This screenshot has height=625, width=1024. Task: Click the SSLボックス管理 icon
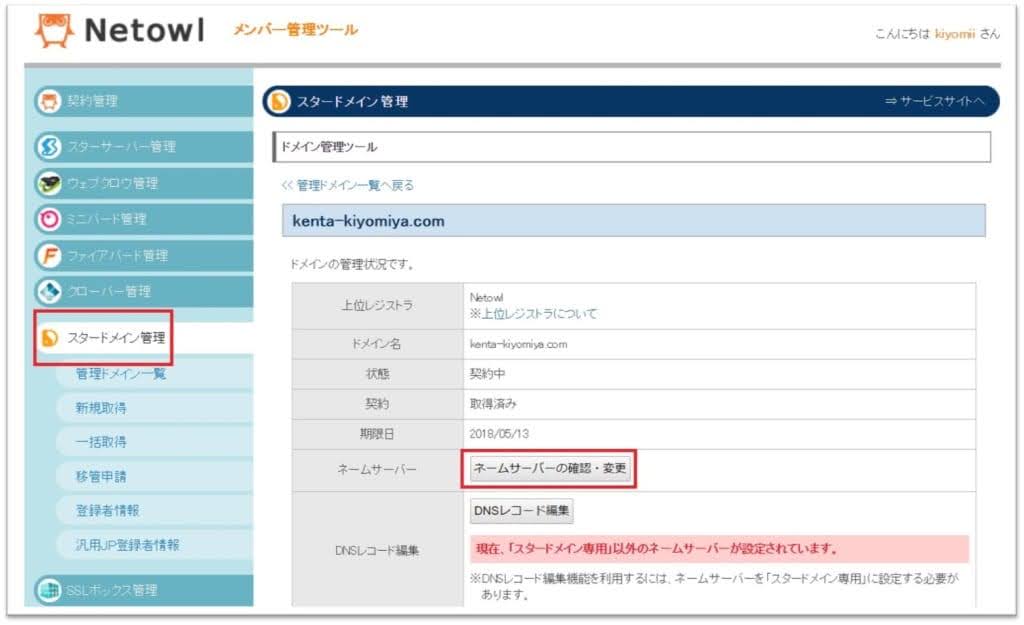tap(49, 590)
